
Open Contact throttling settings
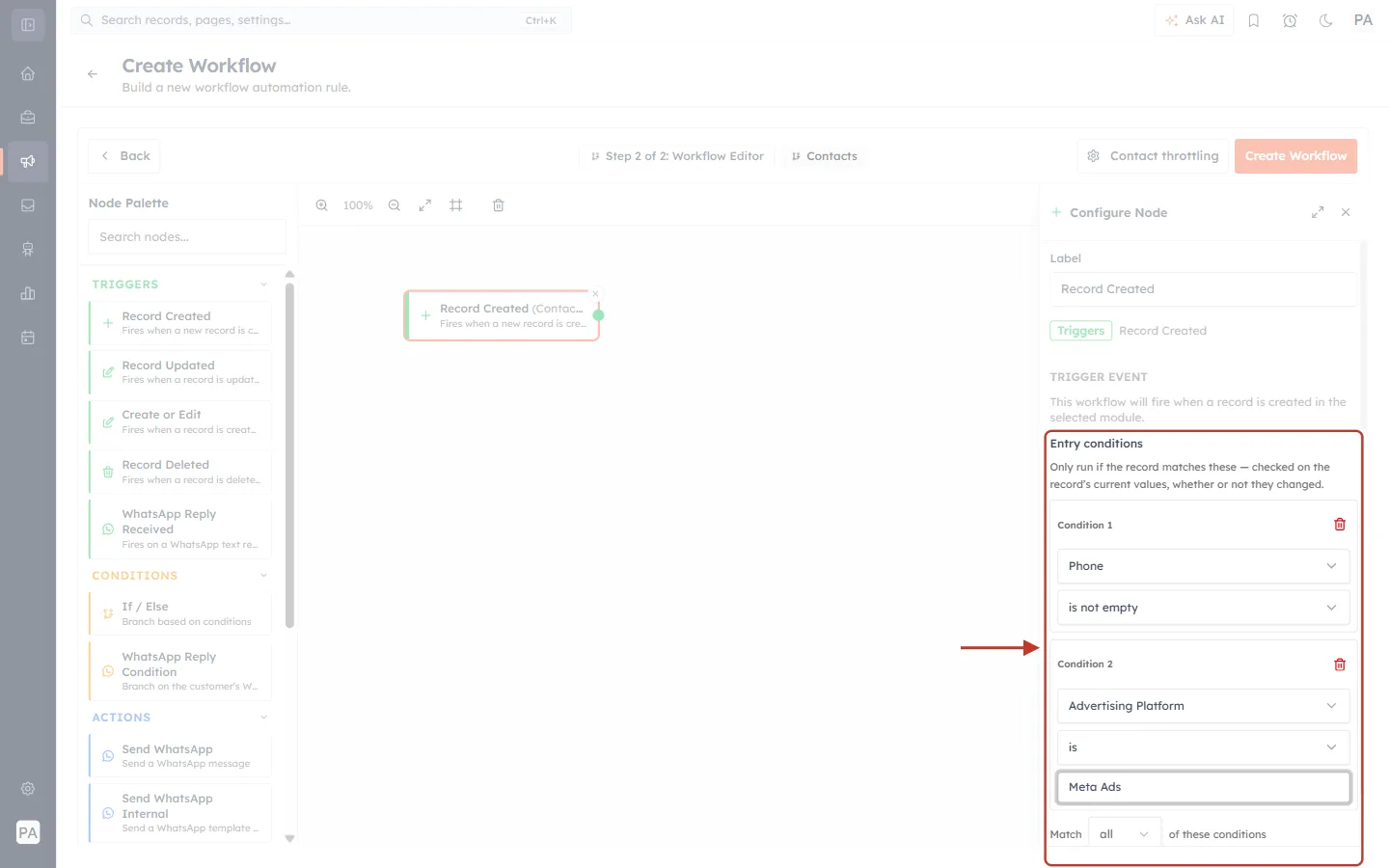tap(1153, 156)
